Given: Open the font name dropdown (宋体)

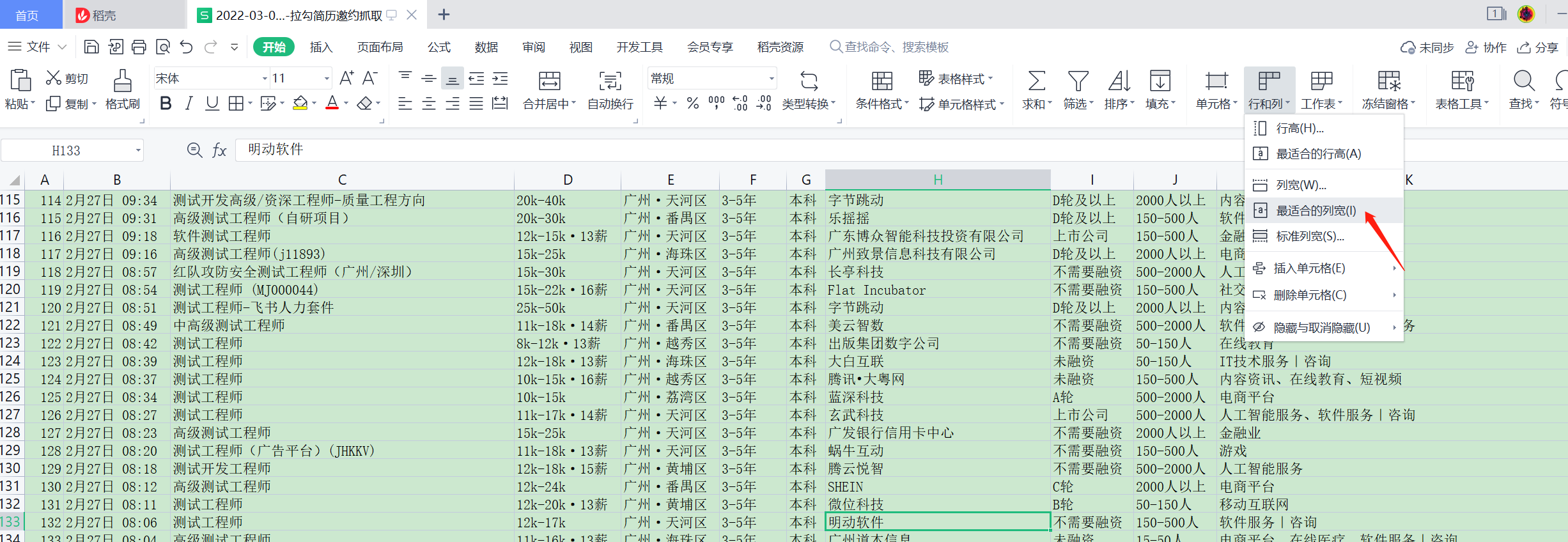Looking at the screenshot, I should coord(265,79).
